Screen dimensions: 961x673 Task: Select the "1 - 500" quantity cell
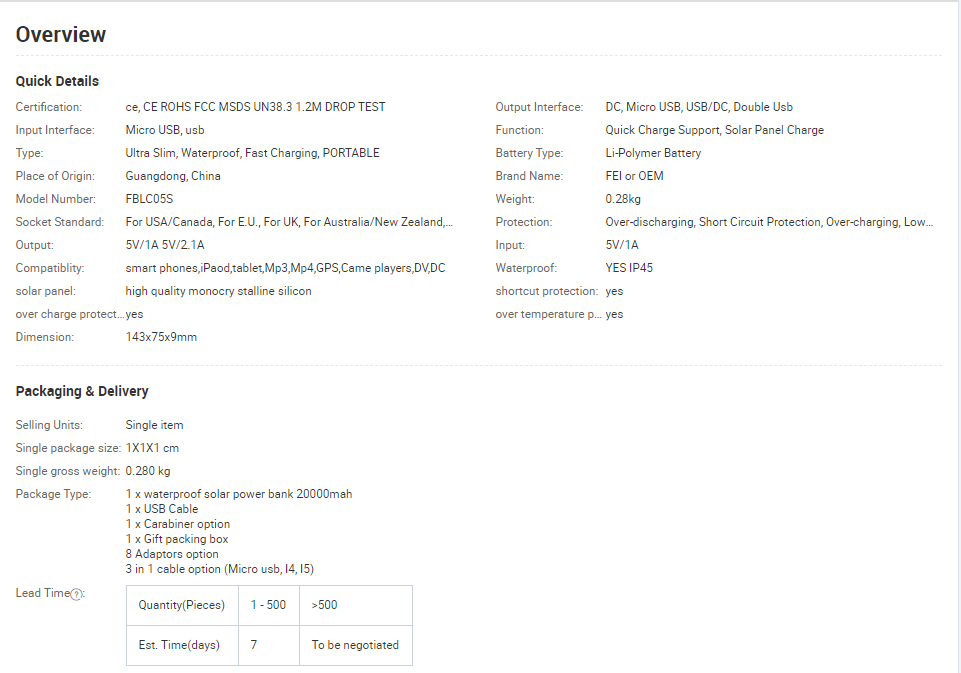pos(268,605)
